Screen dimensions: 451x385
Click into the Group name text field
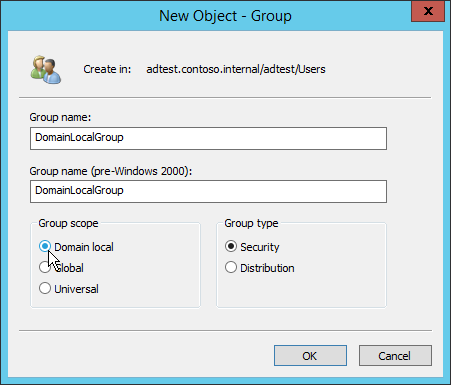pyautogui.click(x=208, y=138)
